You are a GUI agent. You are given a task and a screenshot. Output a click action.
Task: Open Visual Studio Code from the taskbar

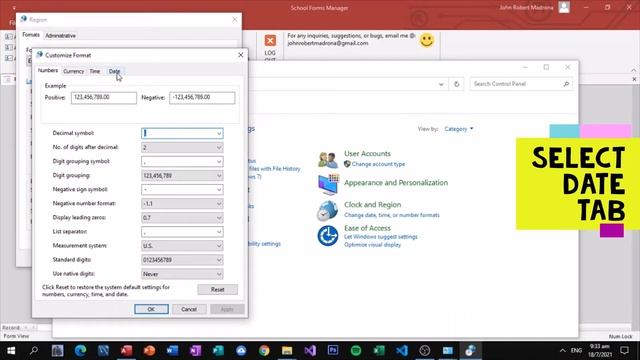click(x=402, y=350)
